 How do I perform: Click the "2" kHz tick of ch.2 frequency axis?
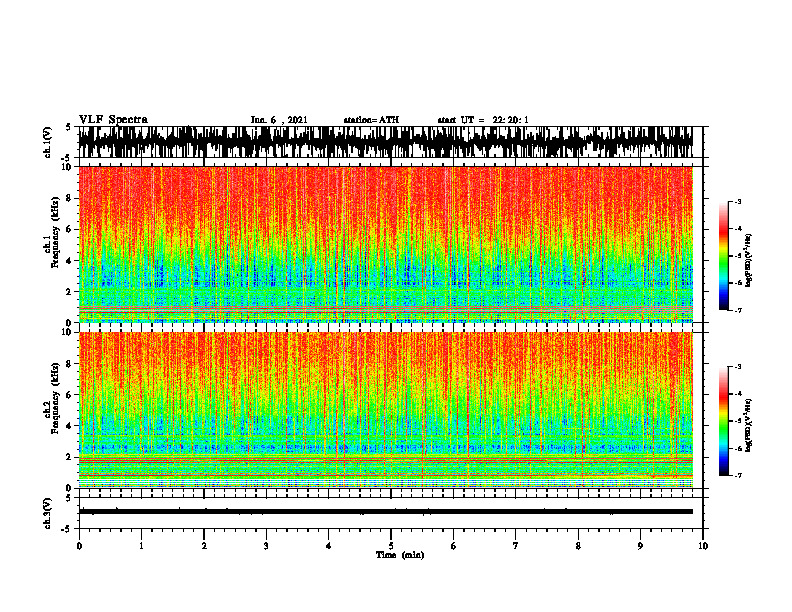coord(70,457)
